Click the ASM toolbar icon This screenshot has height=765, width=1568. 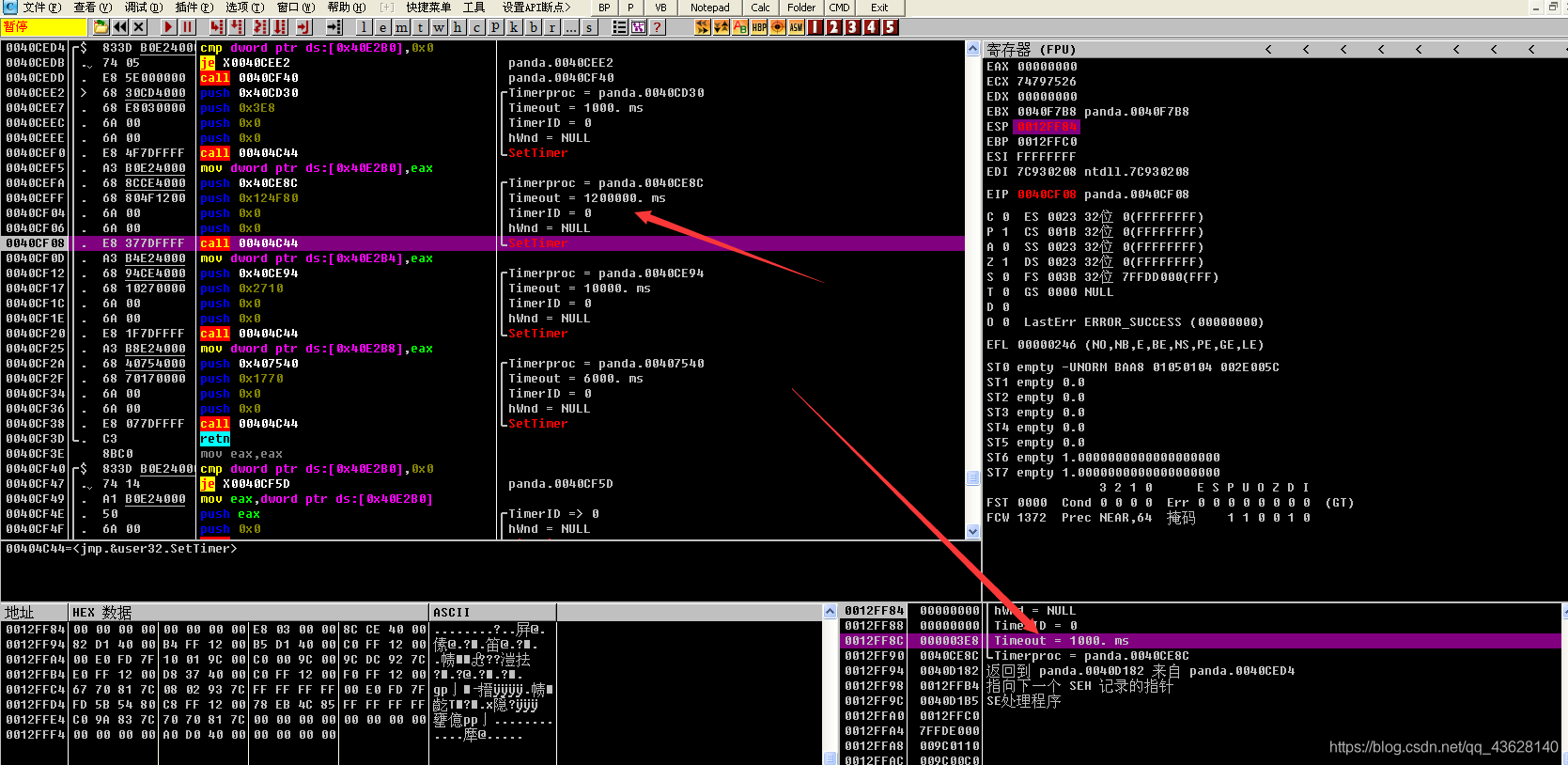(x=797, y=27)
